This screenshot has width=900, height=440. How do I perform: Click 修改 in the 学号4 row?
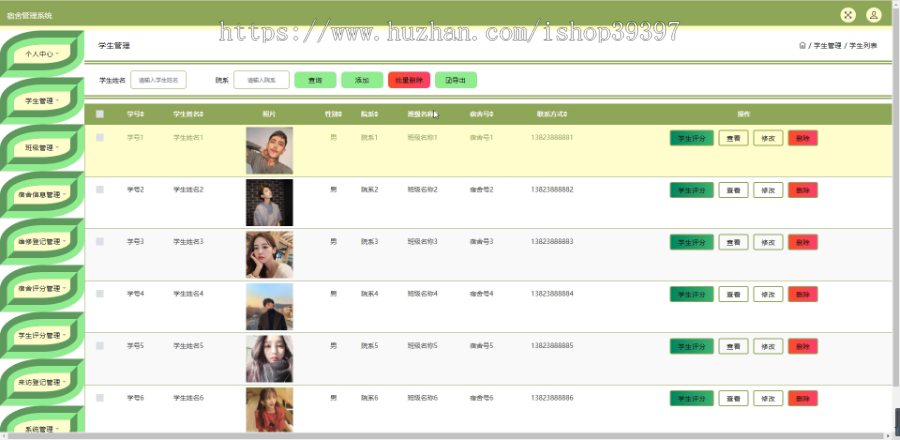pyautogui.click(x=768, y=294)
